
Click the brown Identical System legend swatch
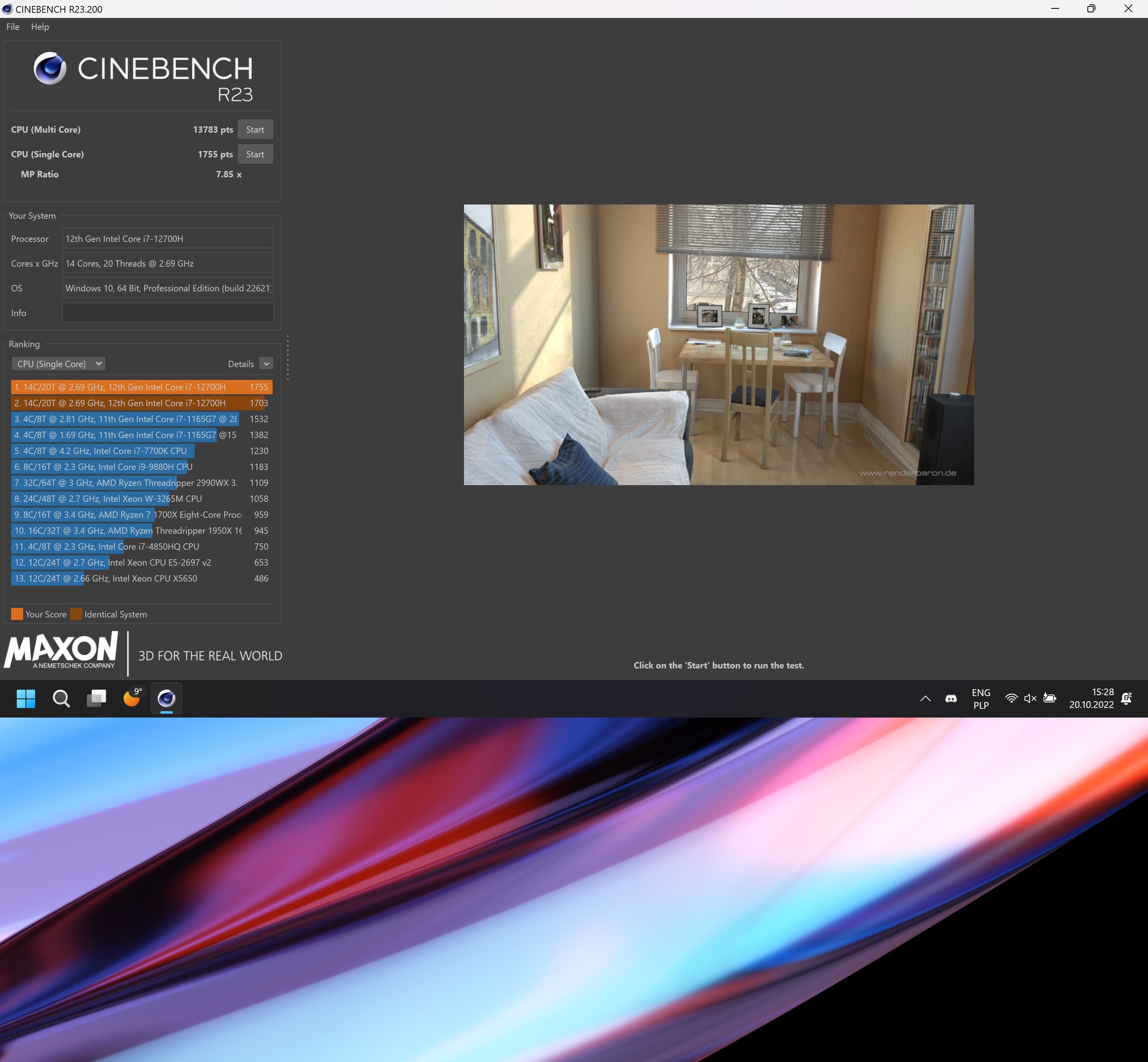(x=76, y=614)
